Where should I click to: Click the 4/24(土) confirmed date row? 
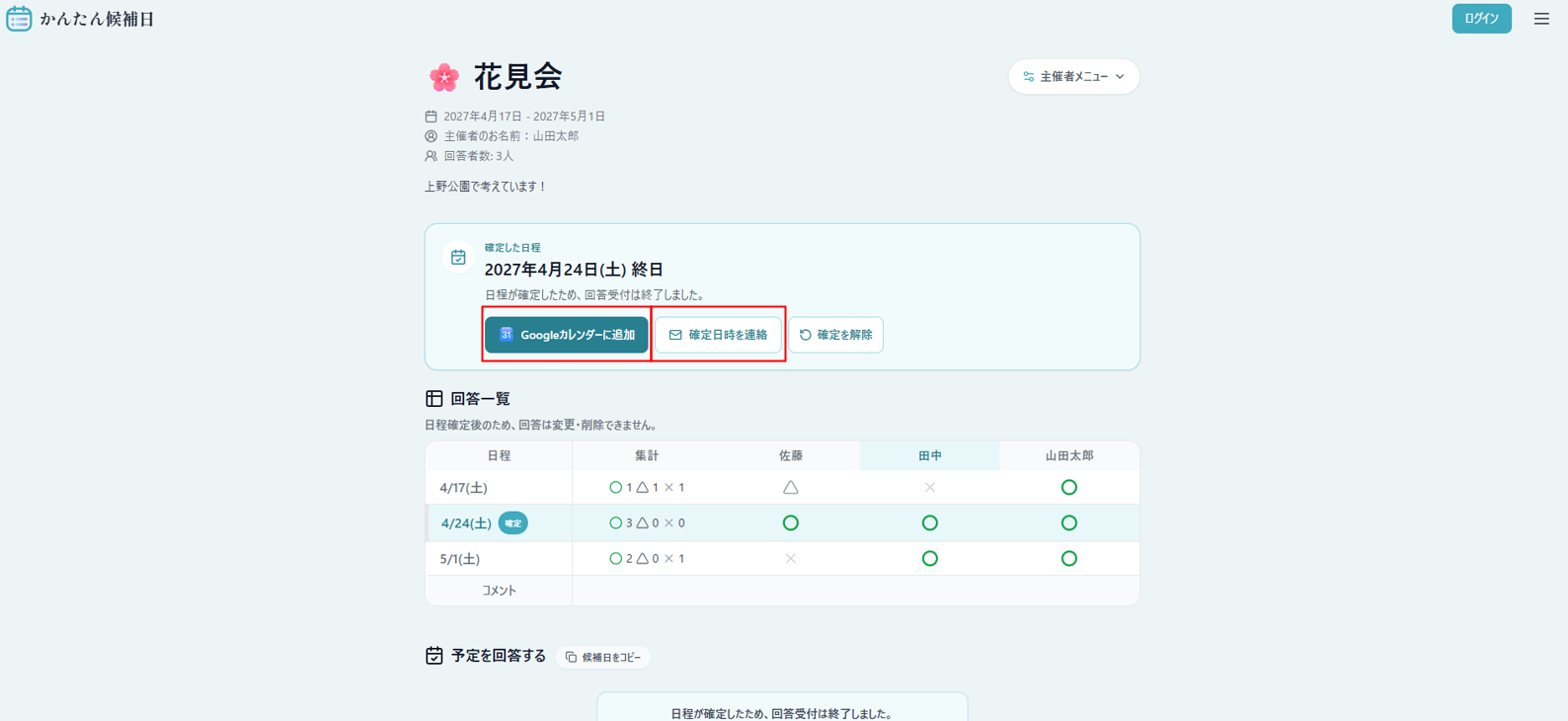(782, 523)
